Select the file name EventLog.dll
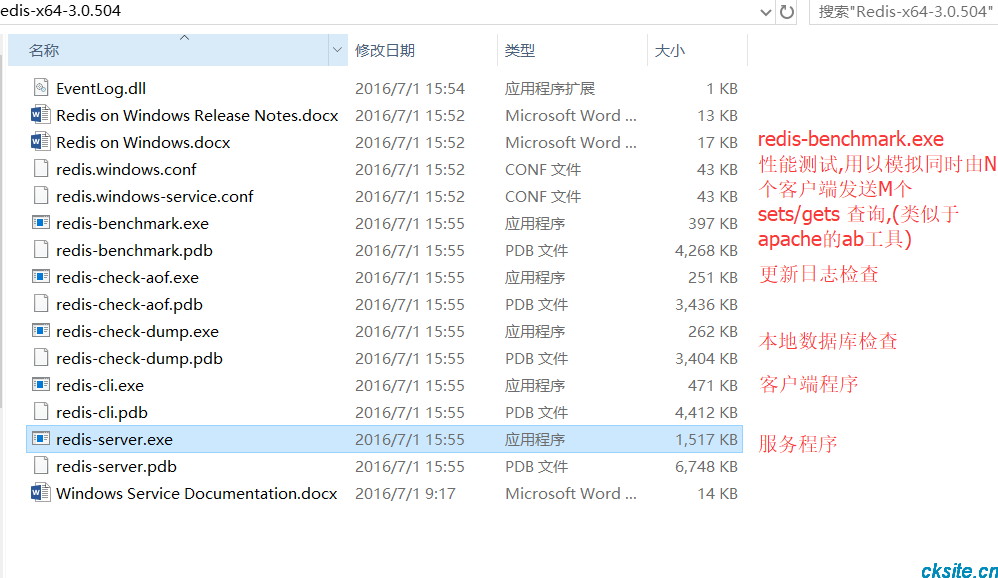 [x=101, y=88]
